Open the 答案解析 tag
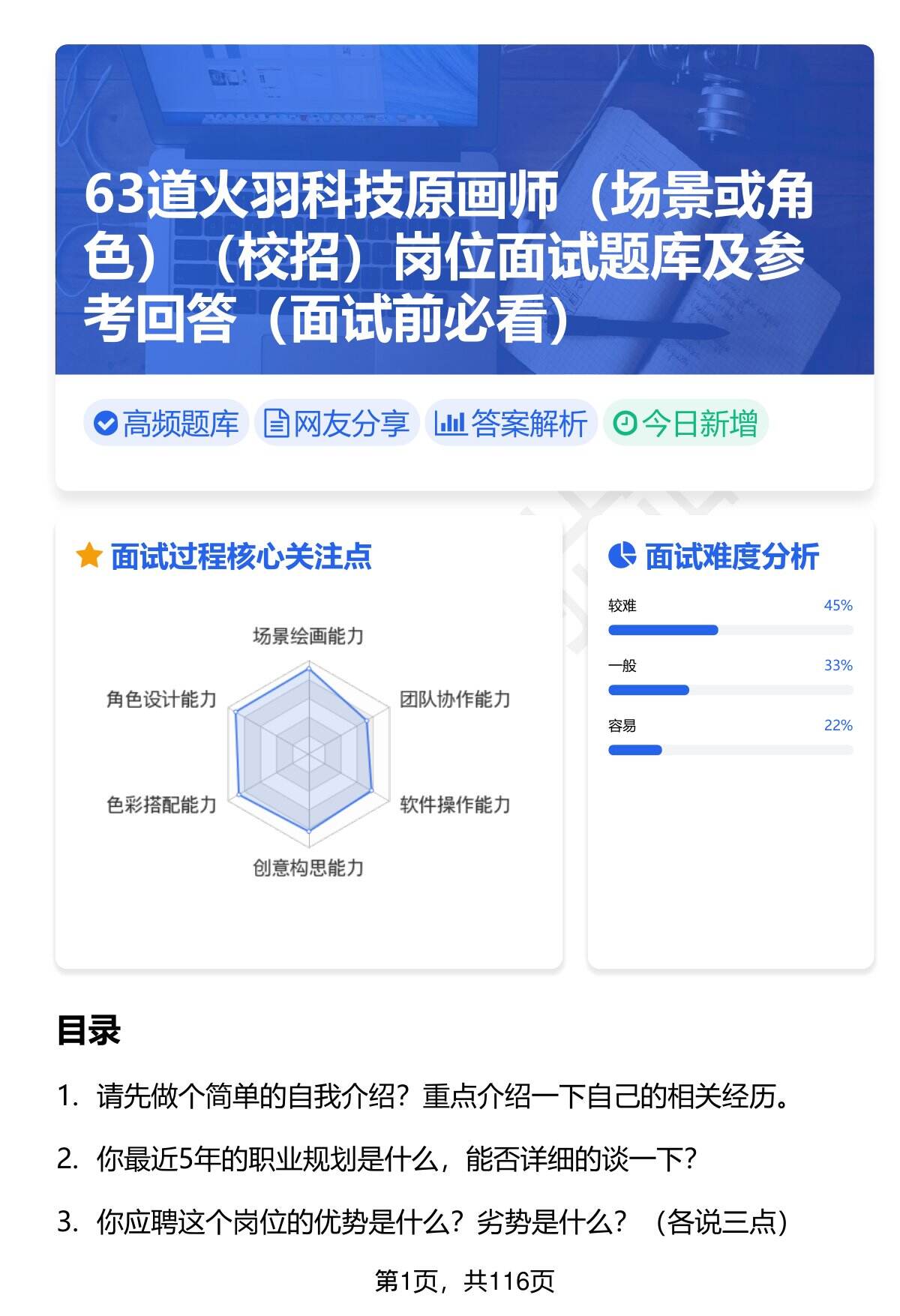The image size is (900, 1316). click(x=511, y=424)
